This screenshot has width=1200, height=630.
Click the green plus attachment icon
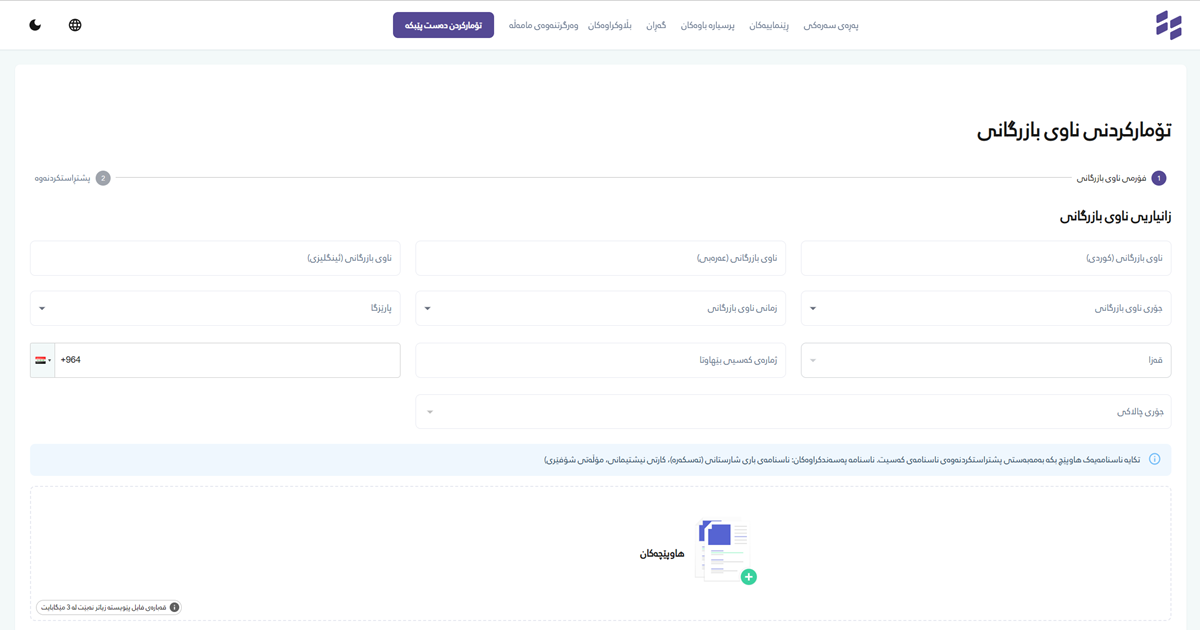pyautogui.click(x=748, y=577)
